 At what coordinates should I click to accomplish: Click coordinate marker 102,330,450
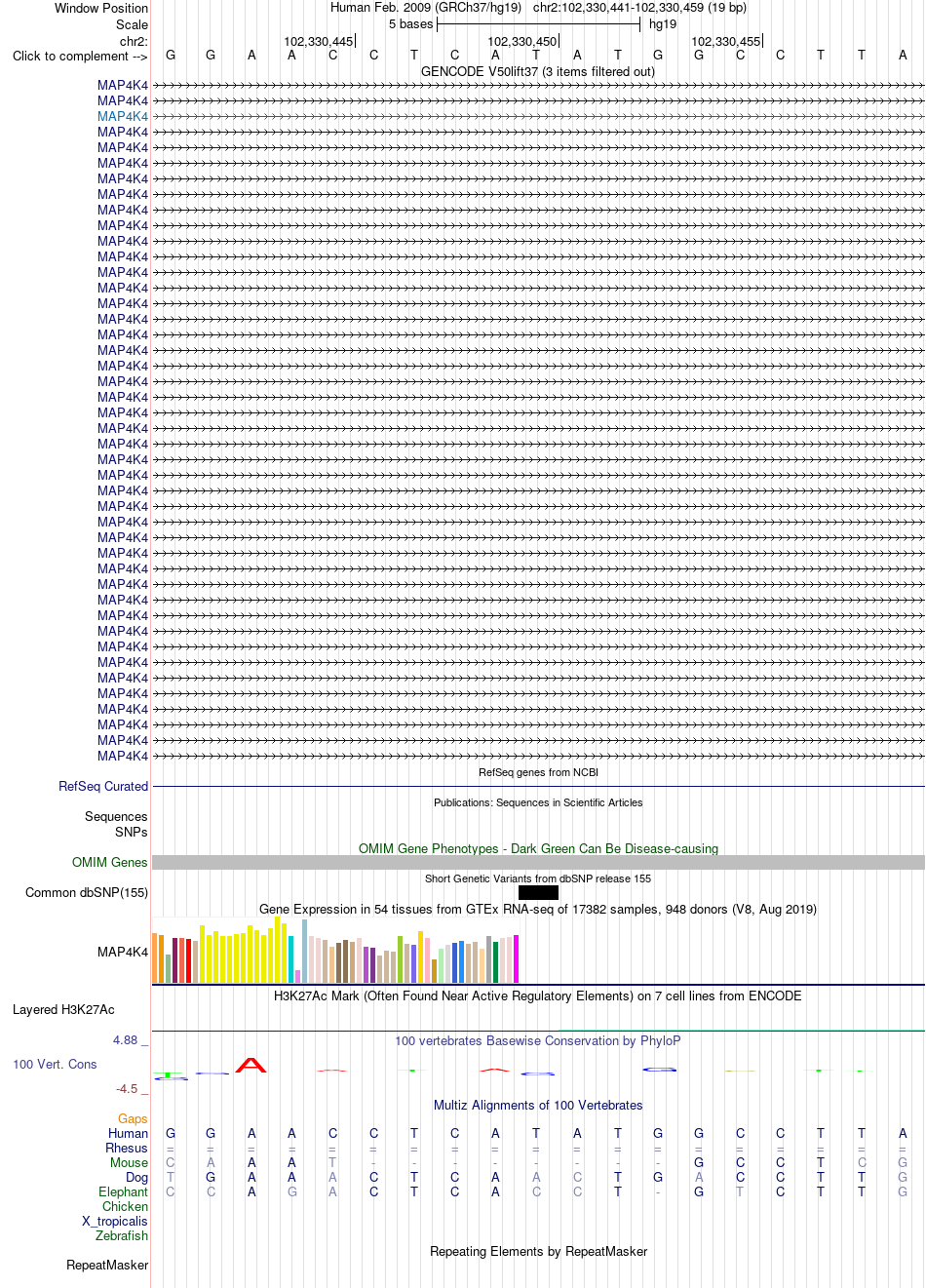pos(522,41)
